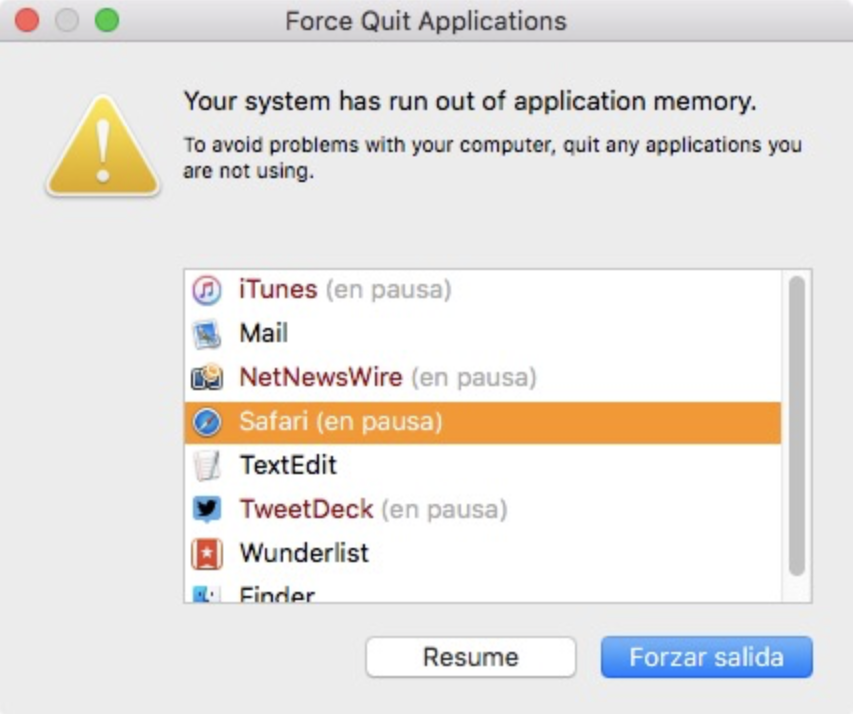Pick TweetDeck (en pausa) in list
The height and width of the screenshot is (714, 854).
pos(372,509)
